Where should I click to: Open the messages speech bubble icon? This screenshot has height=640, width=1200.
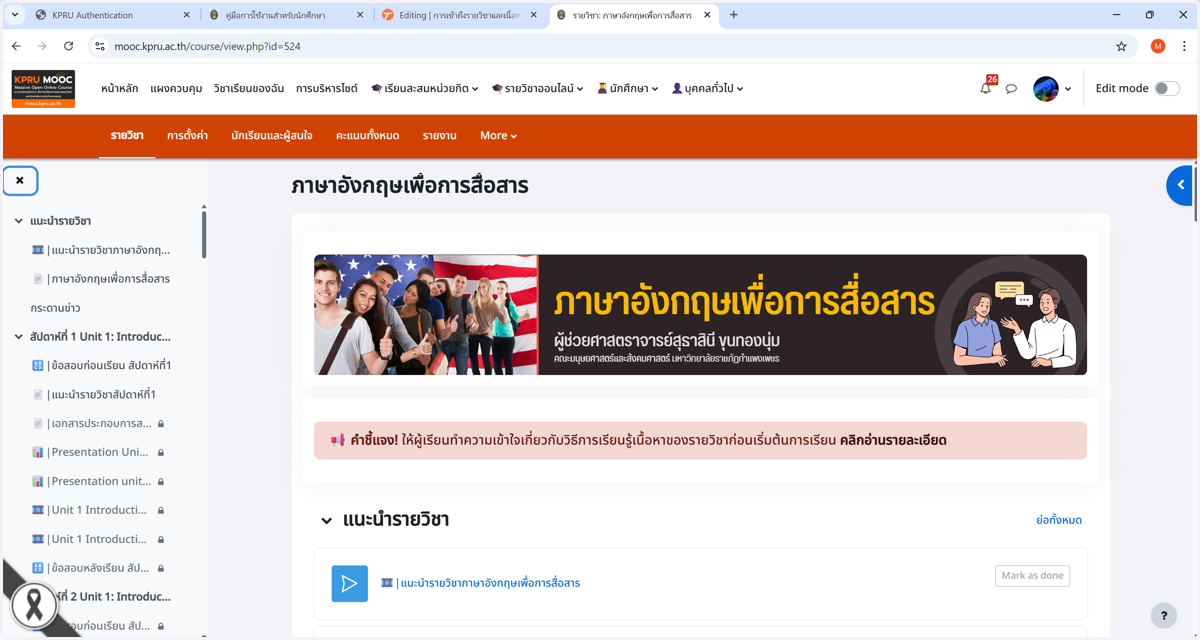click(1011, 89)
